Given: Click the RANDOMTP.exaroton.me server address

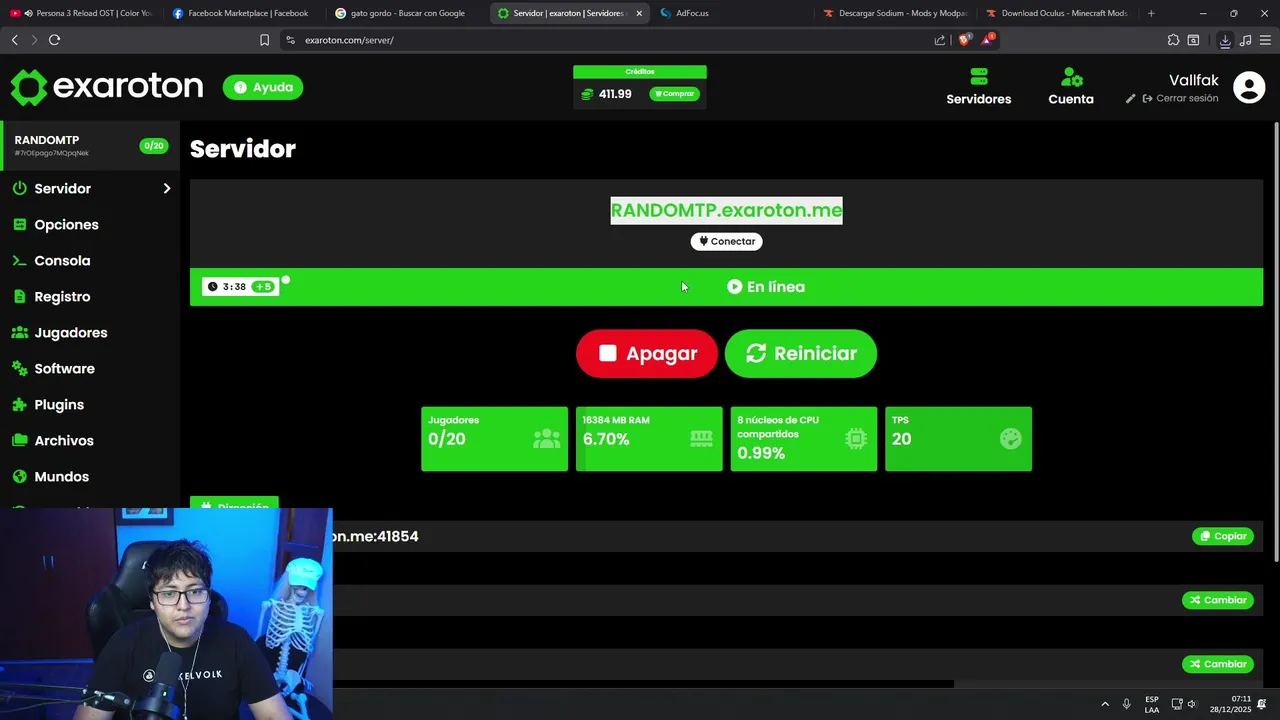Looking at the screenshot, I should (x=726, y=210).
